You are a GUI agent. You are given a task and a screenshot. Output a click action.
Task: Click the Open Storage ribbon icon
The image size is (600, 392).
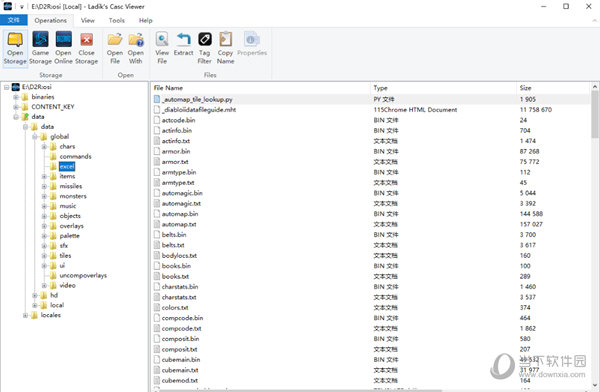coord(15,48)
